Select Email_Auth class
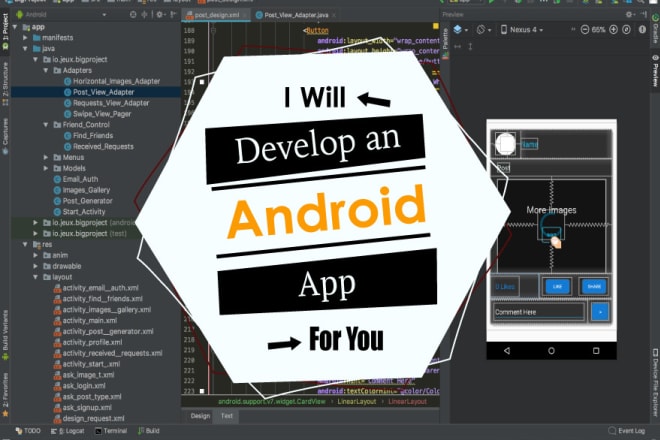Screen dimensions: 660x440 (x=76, y=179)
